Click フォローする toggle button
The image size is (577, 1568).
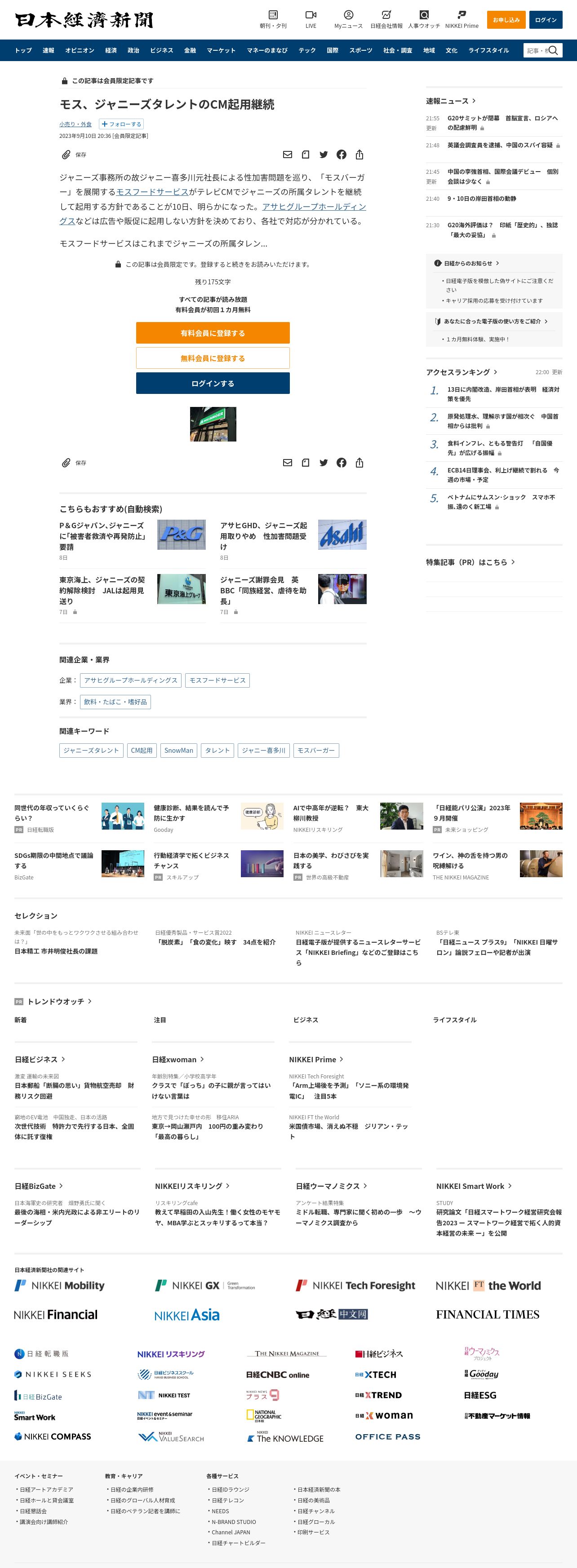click(x=121, y=124)
